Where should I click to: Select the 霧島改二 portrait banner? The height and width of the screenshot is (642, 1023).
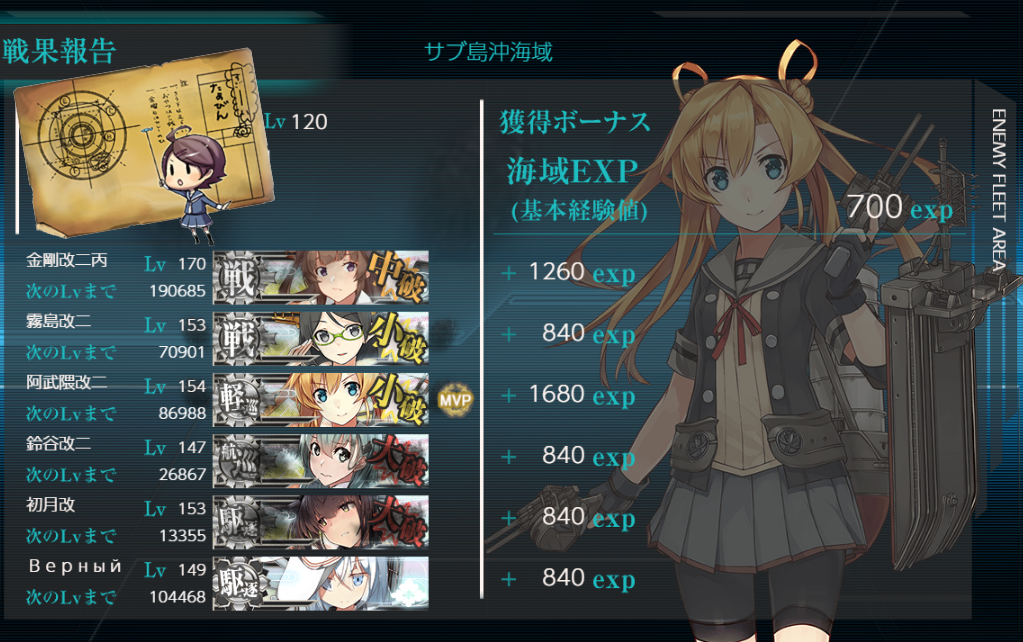pos(320,338)
